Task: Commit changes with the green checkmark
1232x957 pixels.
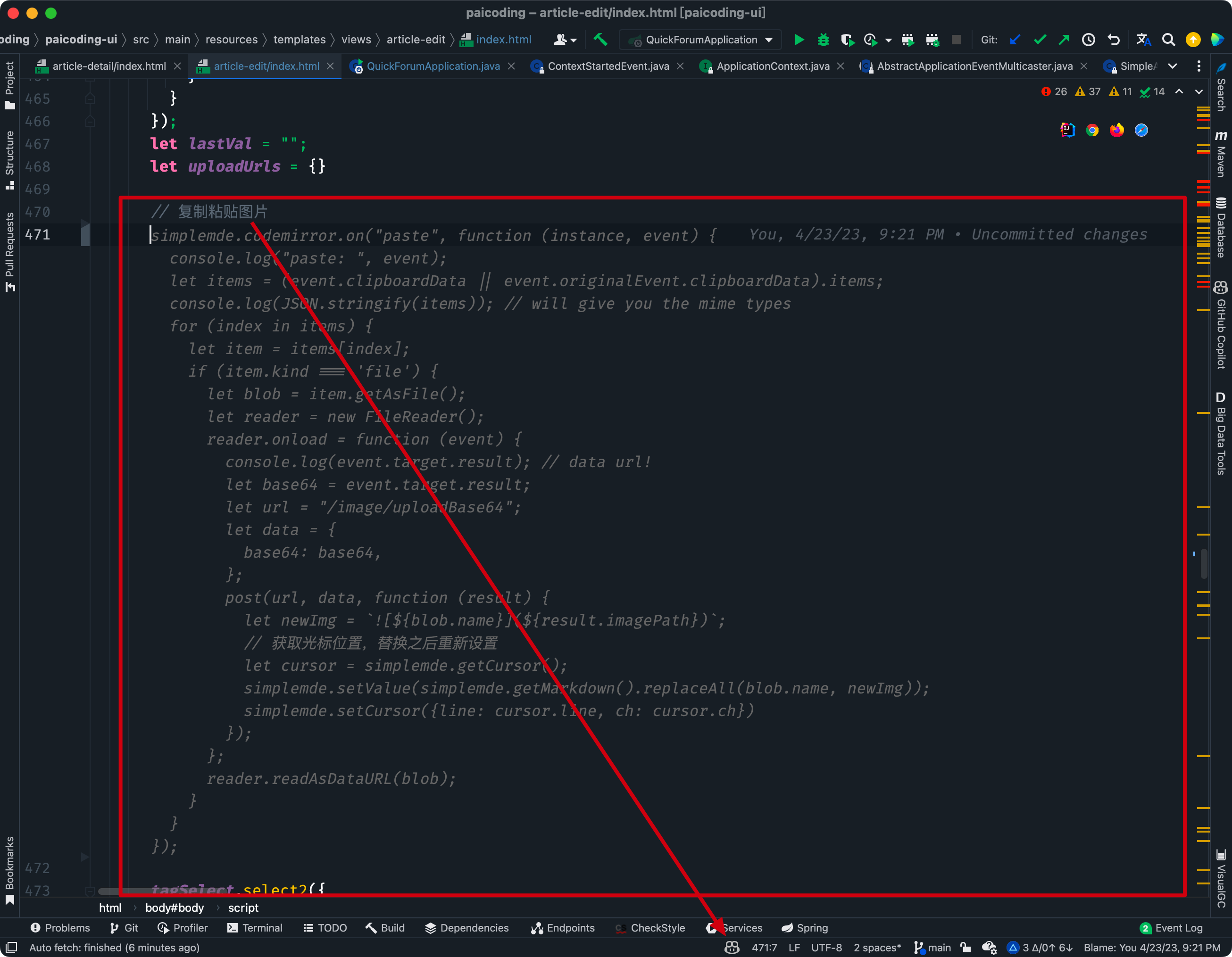Action: [x=1040, y=40]
